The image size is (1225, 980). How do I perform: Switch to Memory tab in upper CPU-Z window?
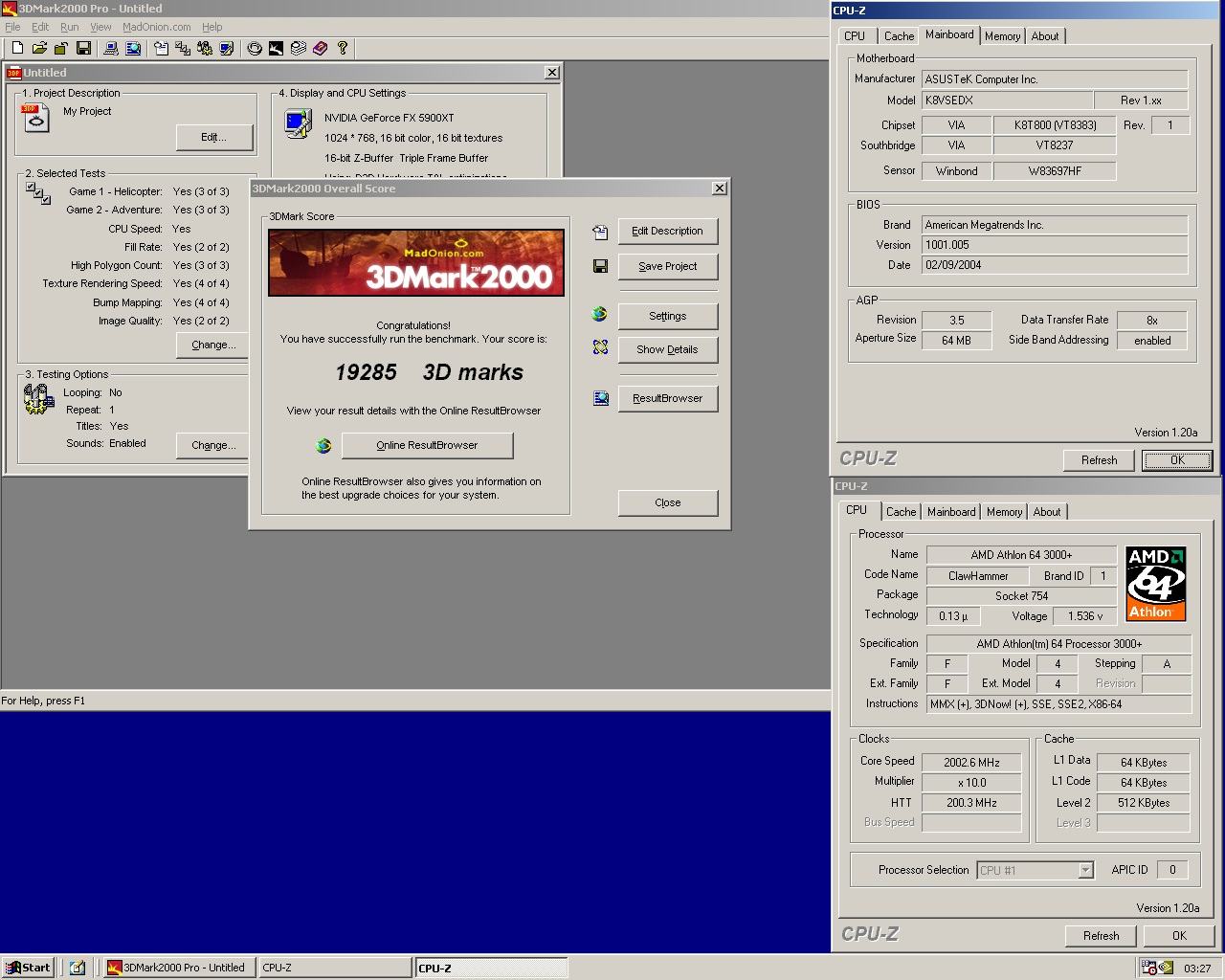(1002, 36)
